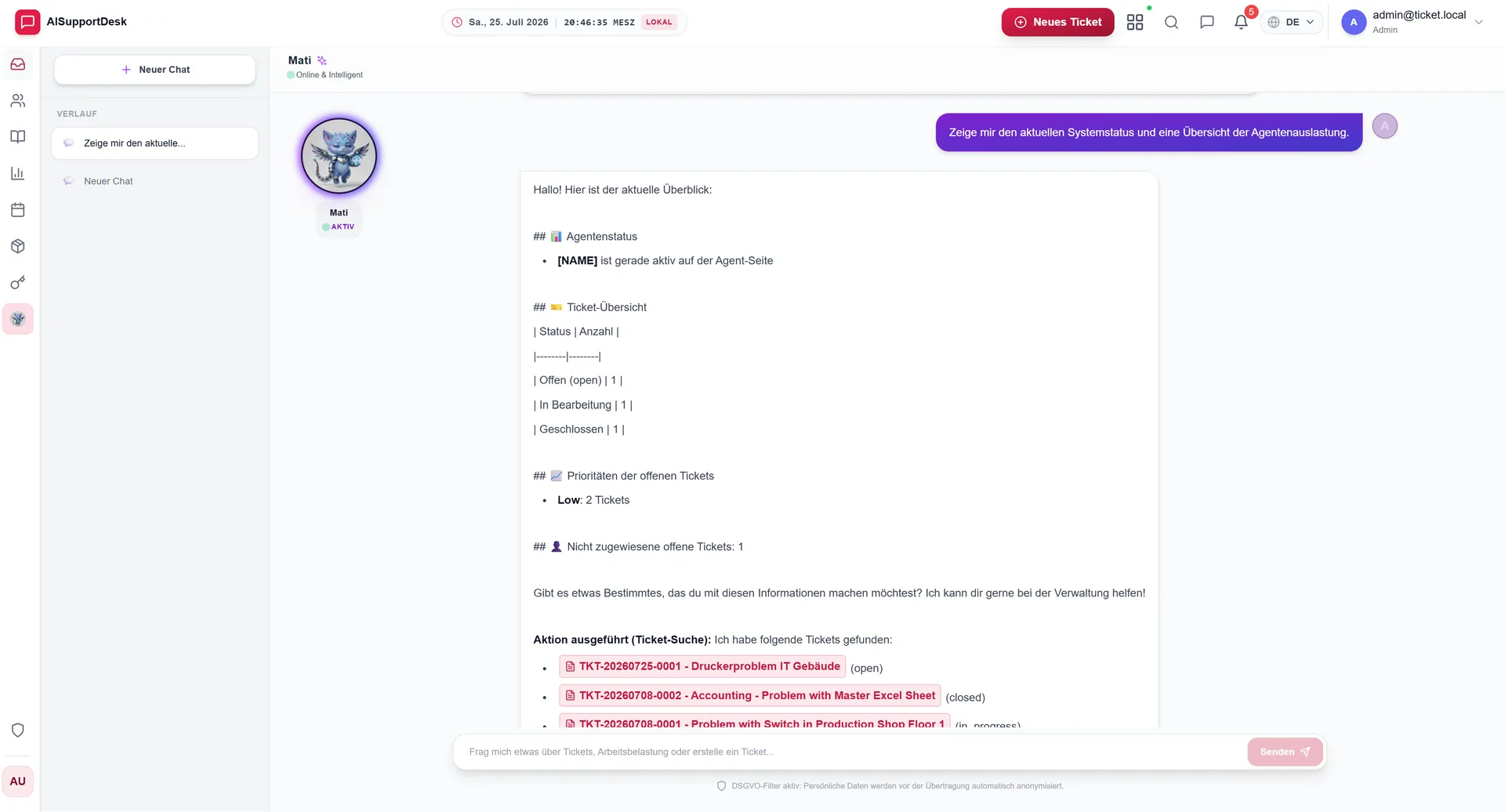Click the notification bell with badge

click(1242, 22)
